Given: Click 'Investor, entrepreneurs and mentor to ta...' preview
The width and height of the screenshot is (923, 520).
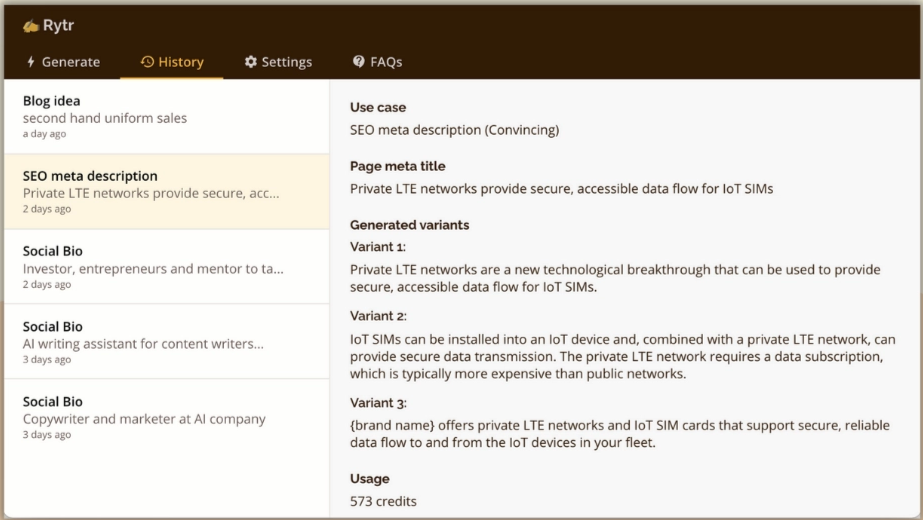Looking at the screenshot, I should (153, 269).
